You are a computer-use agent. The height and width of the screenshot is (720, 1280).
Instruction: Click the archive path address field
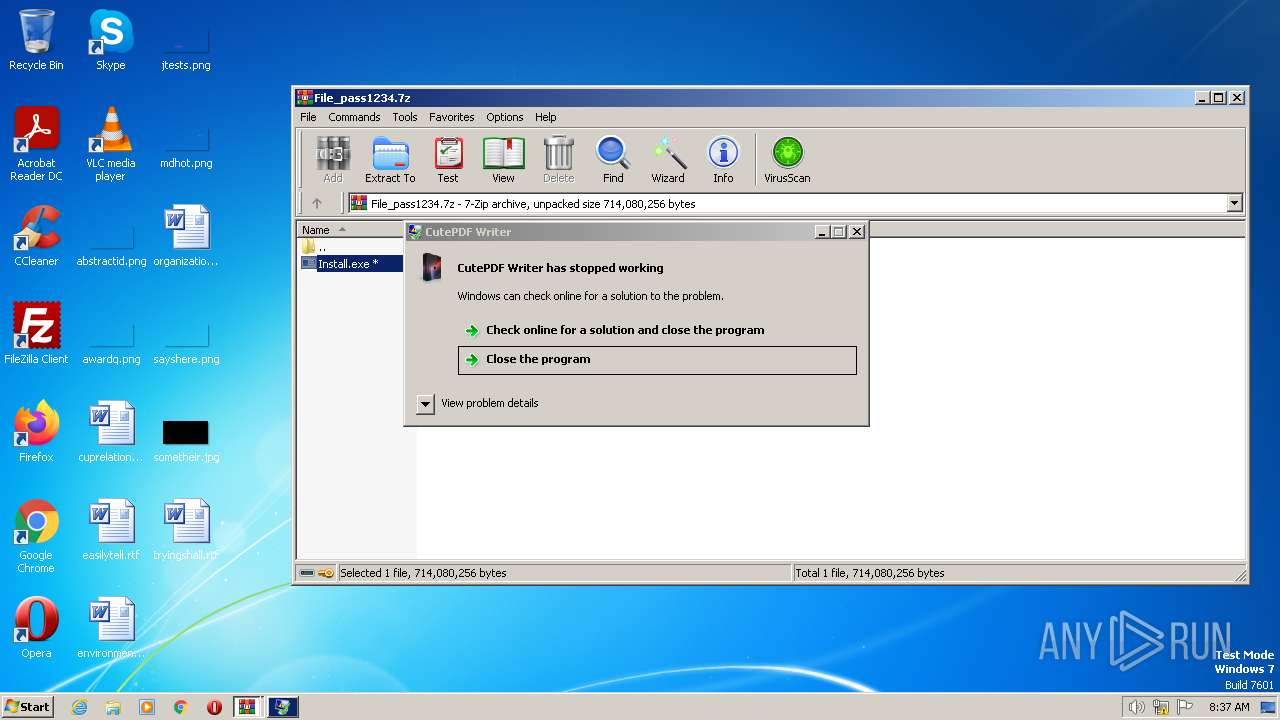pyautogui.click(x=786, y=203)
